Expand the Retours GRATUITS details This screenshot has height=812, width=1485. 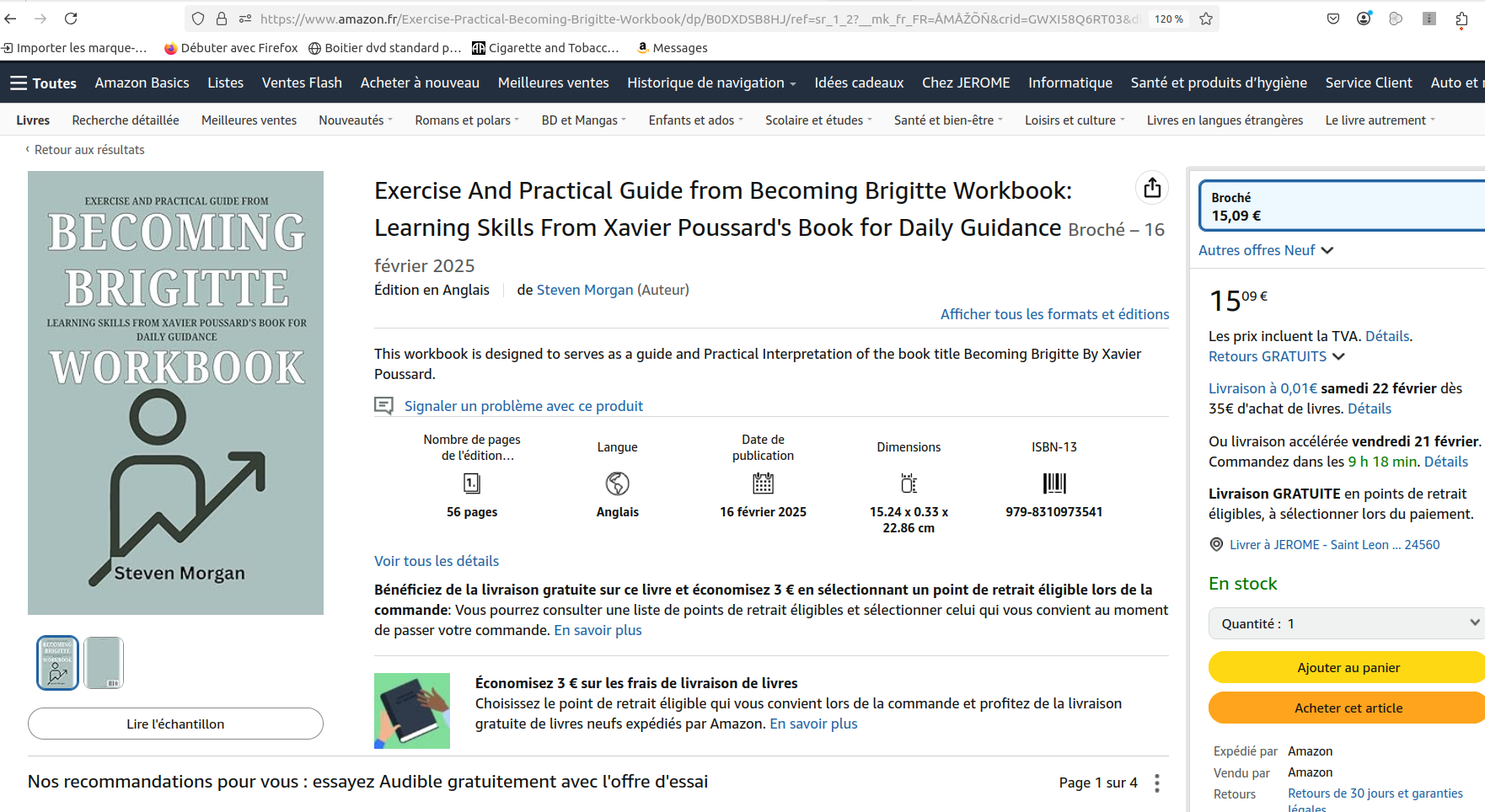coord(1276,356)
